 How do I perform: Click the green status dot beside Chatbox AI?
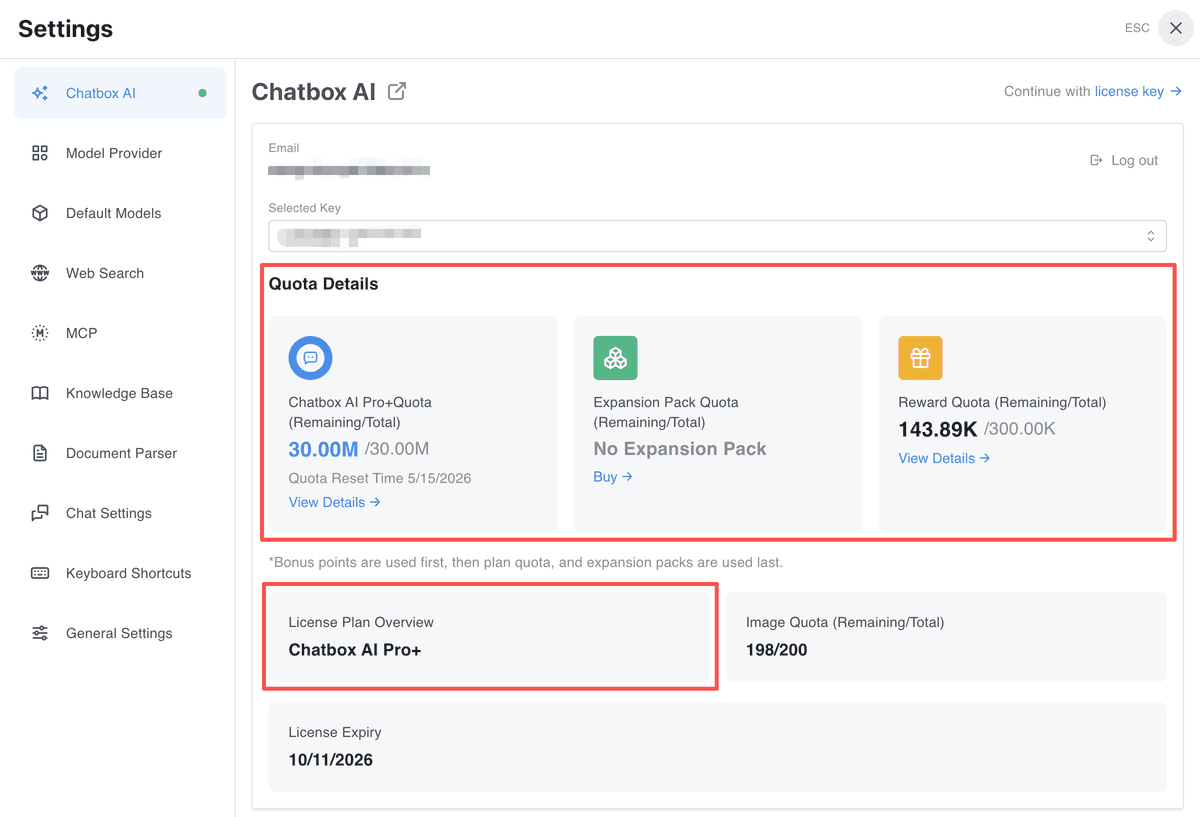[203, 93]
